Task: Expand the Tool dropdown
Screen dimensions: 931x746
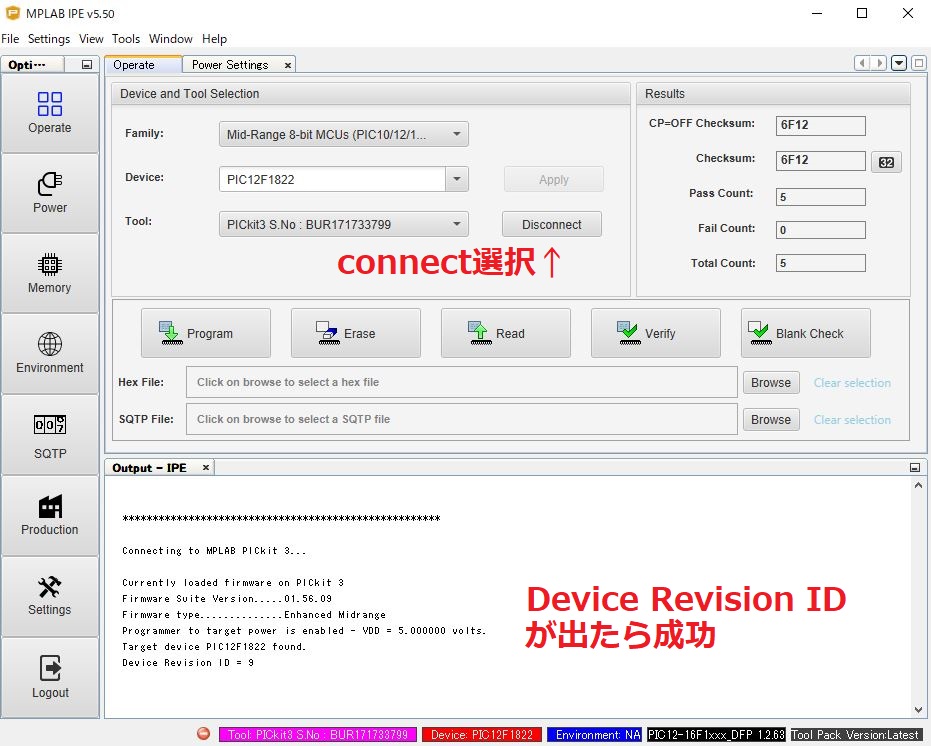Action: (344, 225)
